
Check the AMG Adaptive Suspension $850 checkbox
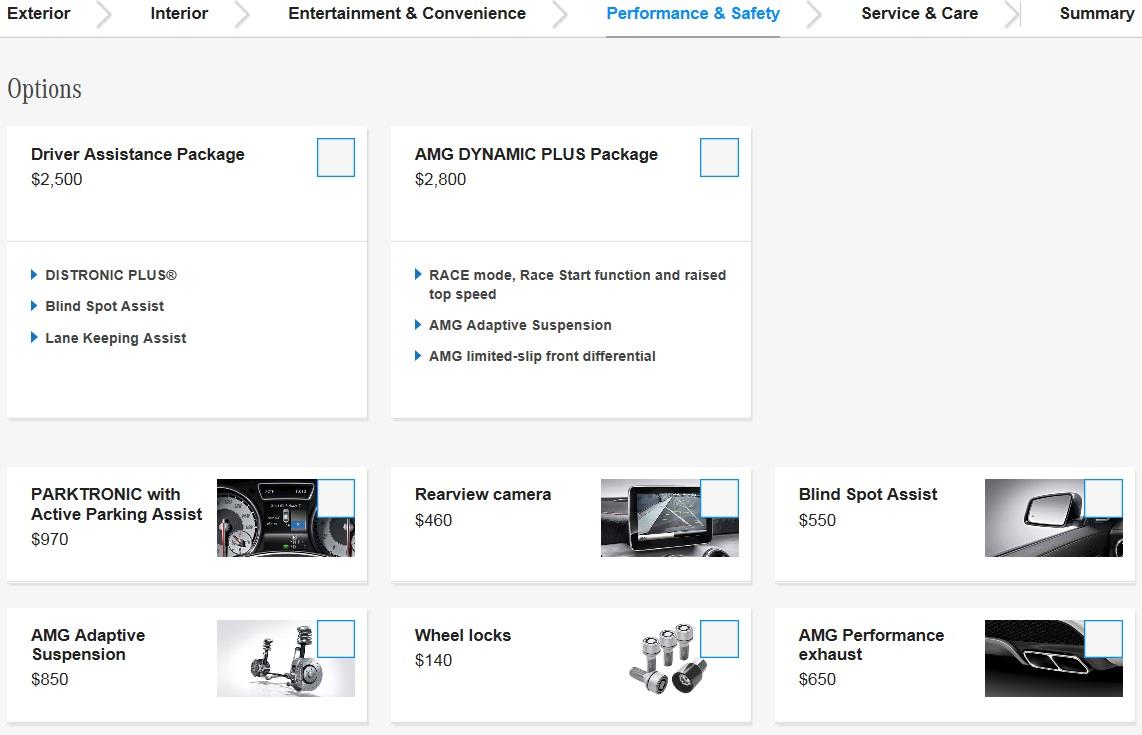pyautogui.click(x=336, y=639)
